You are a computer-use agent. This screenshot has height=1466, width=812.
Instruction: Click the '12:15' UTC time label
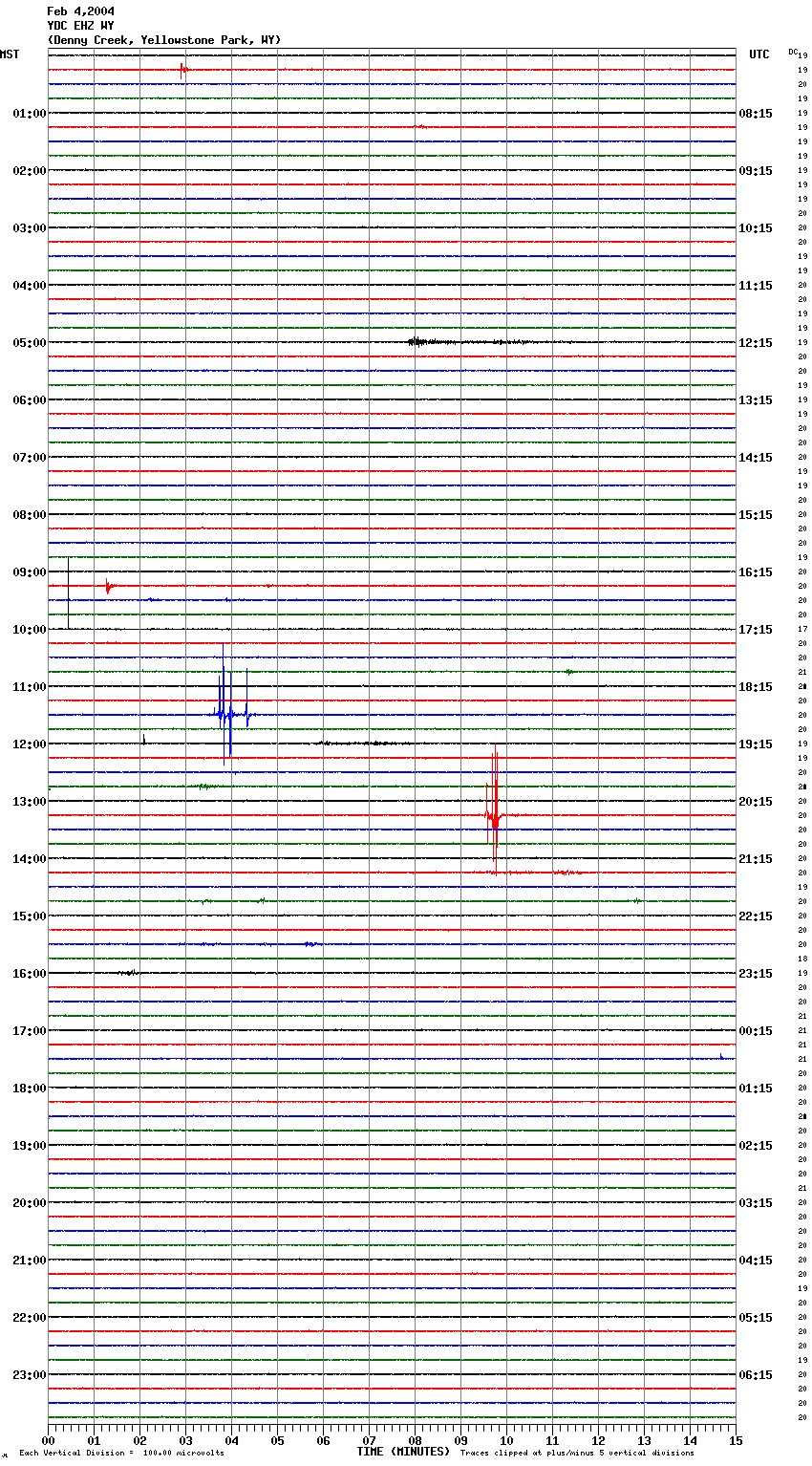(756, 343)
